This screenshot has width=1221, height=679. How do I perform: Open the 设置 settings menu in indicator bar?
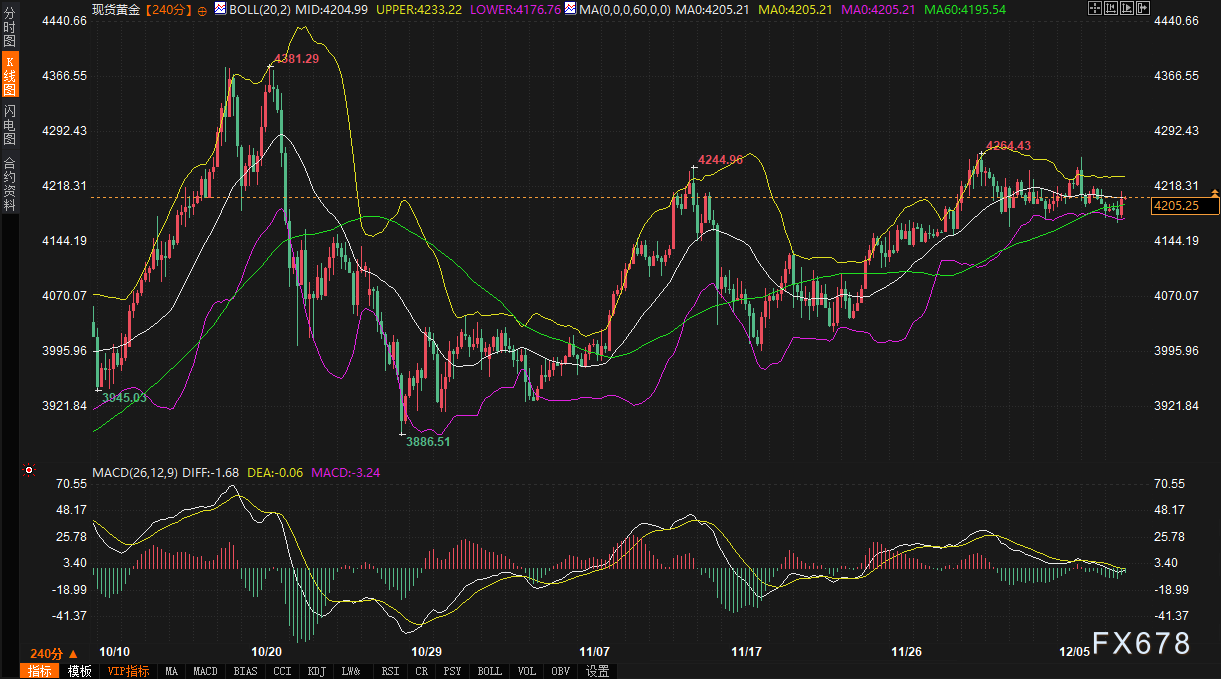tap(598, 671)
